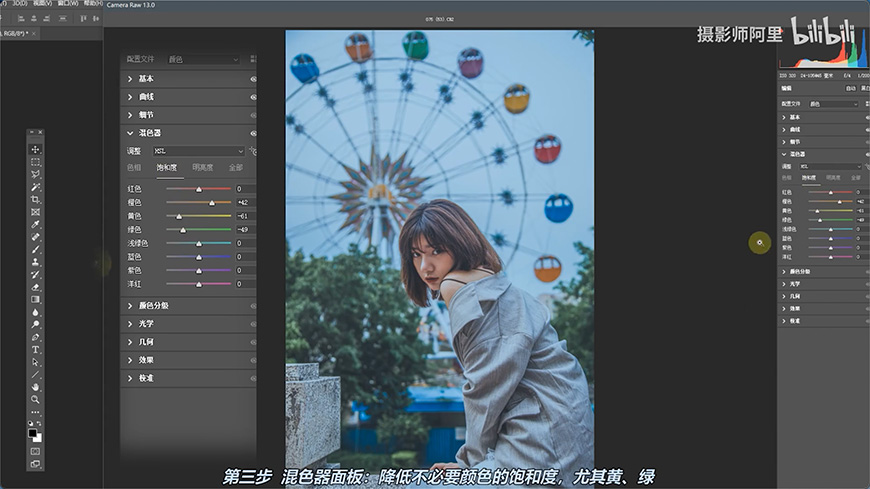Image resolution: width=870 pixels, height=489 pixels.
Task: Select the Crop tool
Action: (x=36, y=199)
